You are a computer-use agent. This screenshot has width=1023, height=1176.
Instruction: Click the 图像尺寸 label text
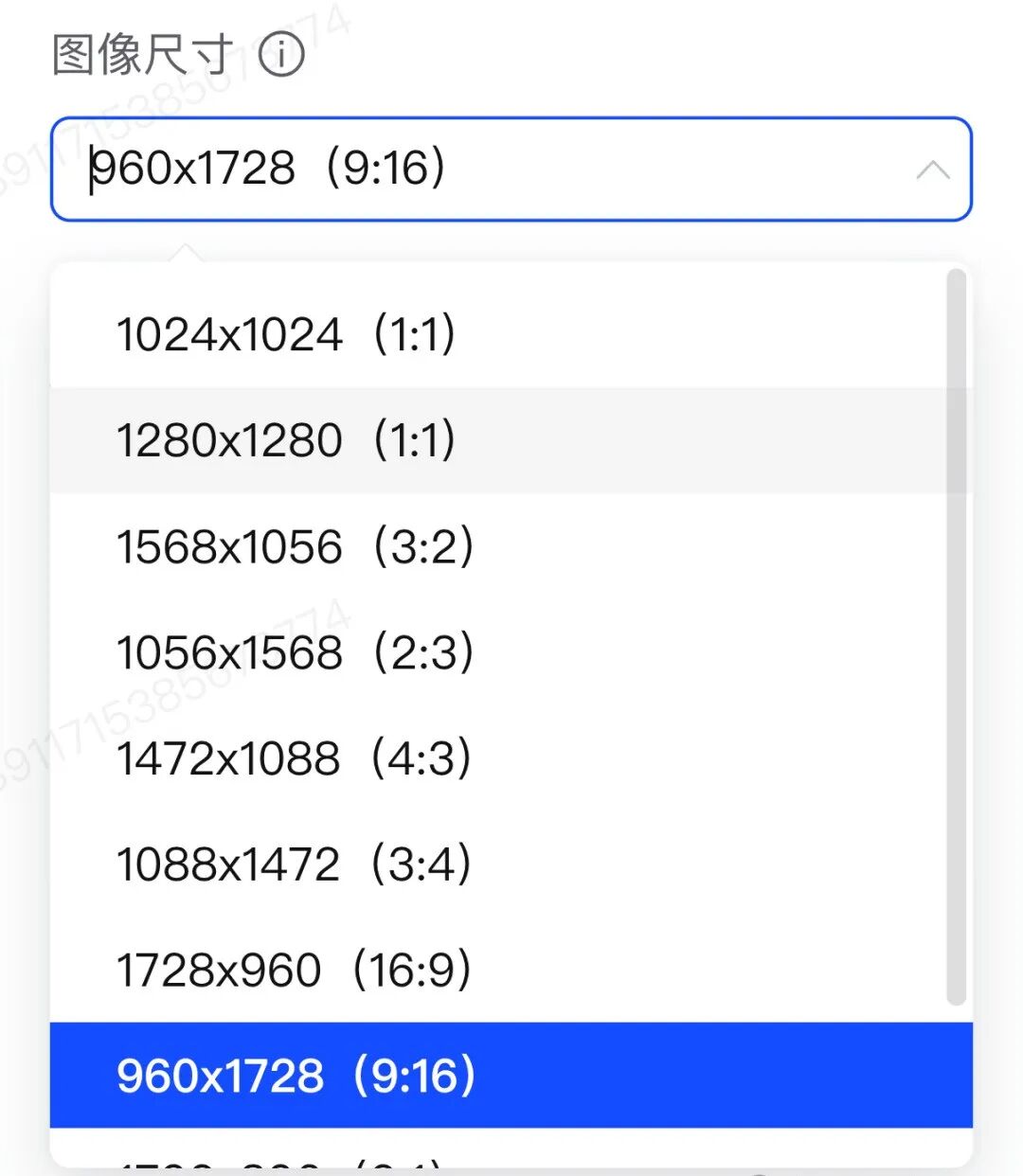click(142, 55)
